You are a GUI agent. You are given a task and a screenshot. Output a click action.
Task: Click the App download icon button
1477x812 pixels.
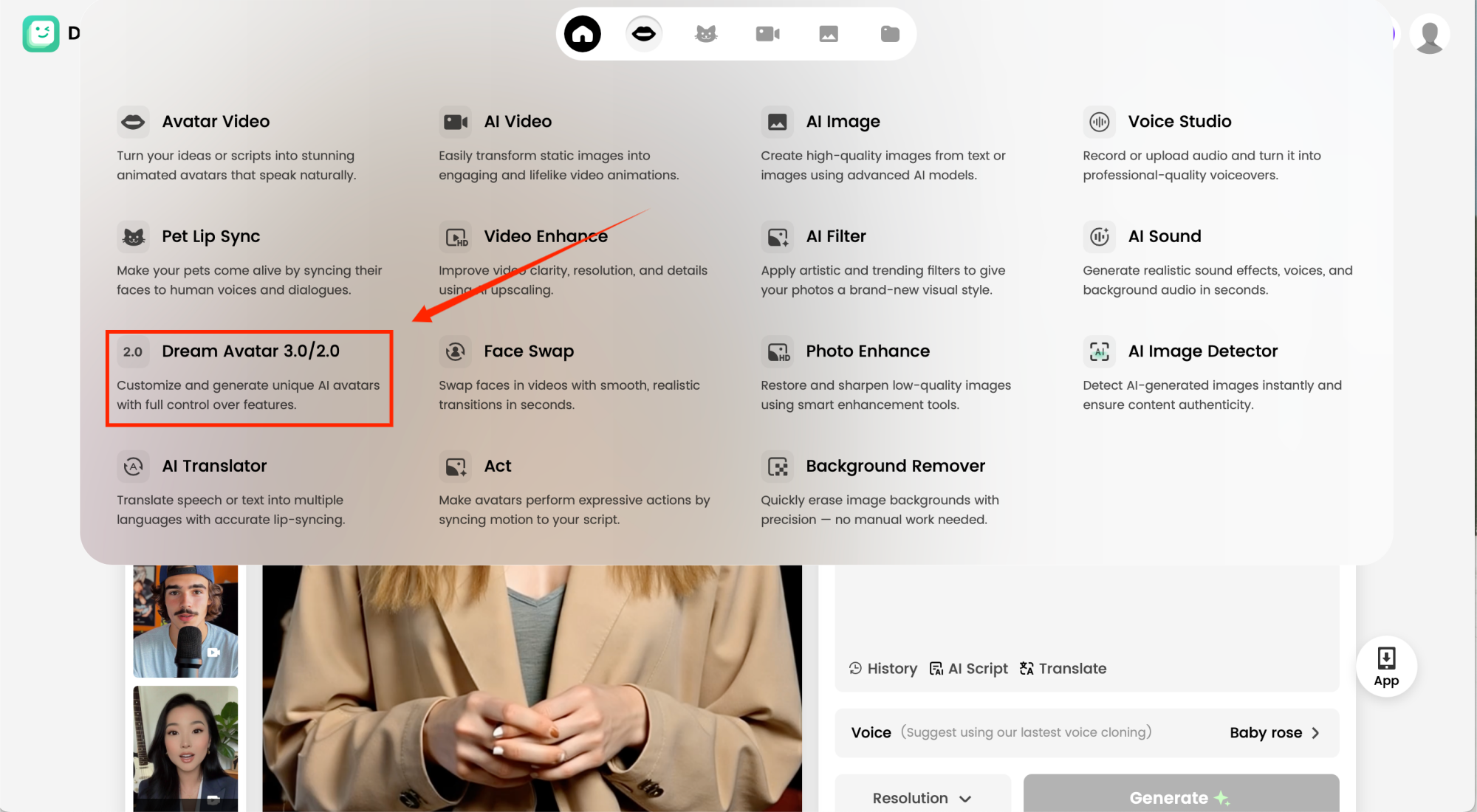click(x=1386, y=666)
